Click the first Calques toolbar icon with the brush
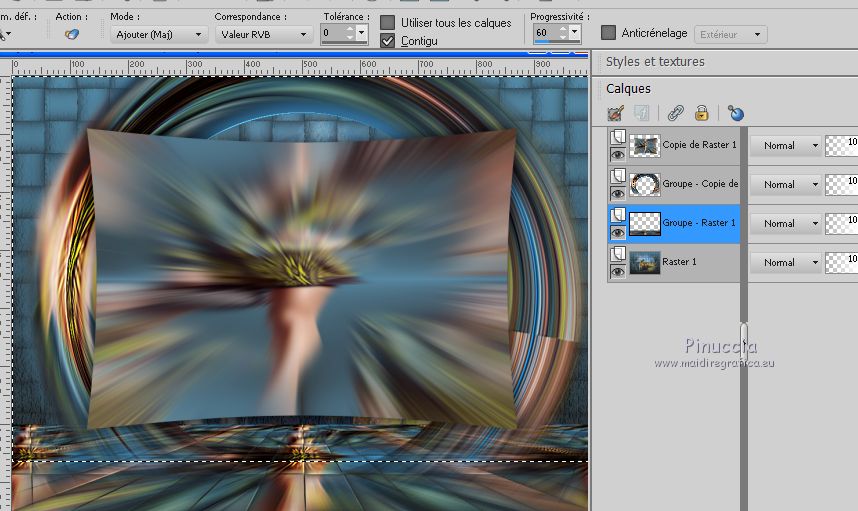Viewport: 858px width, 511px height. tap(615, 113)
